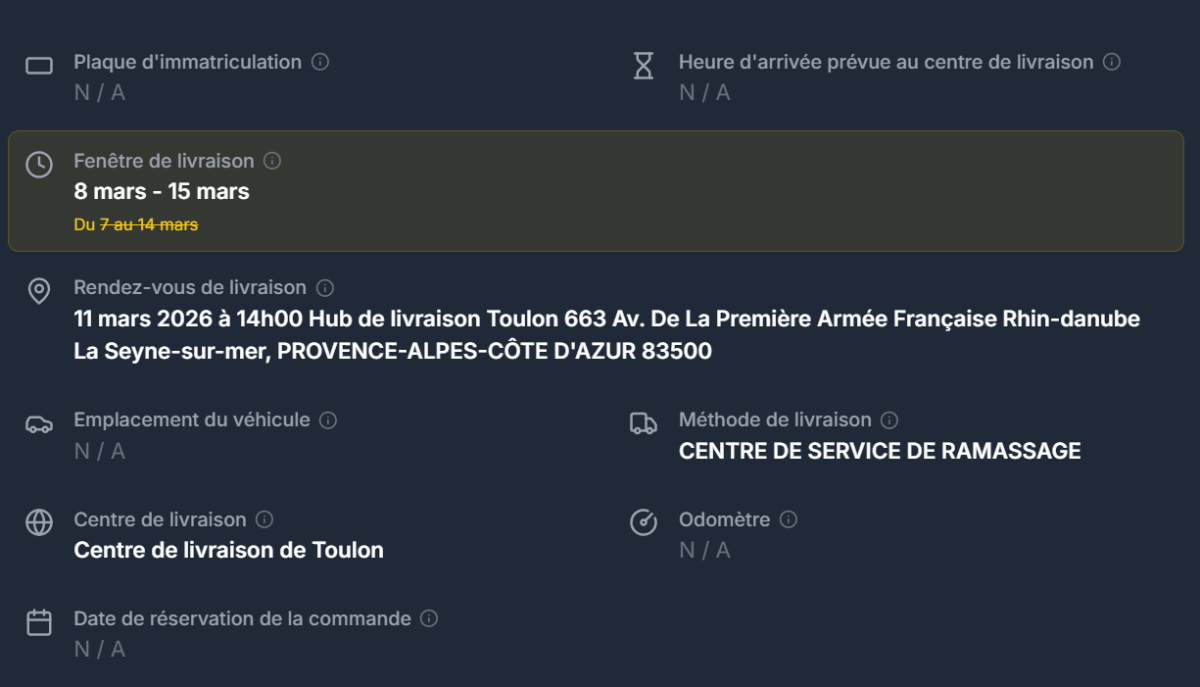This screenshot has width=1200, height=687.
Task: Open info icon for Emplacement du véhicule
Action: point(328,420)
